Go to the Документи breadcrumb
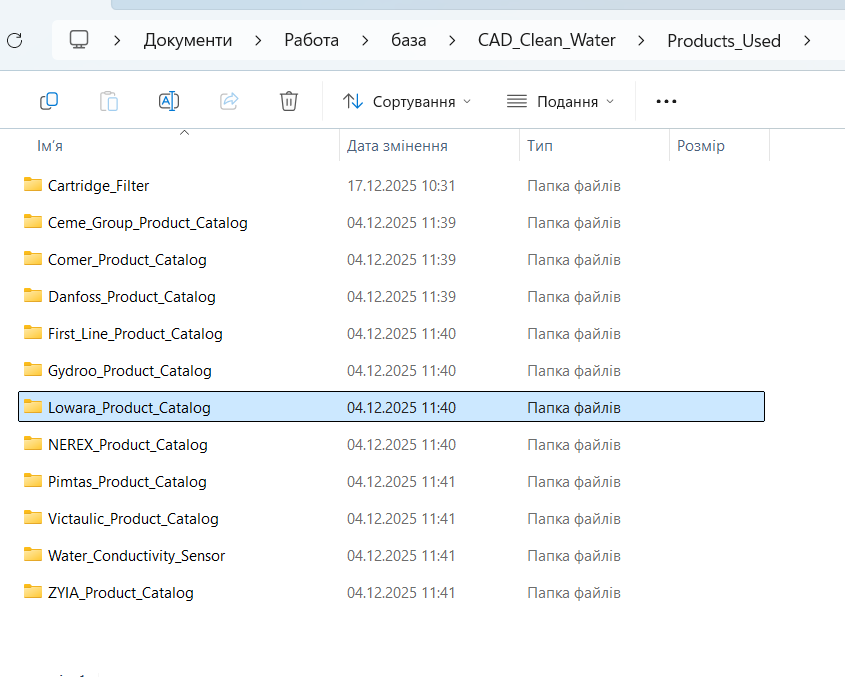 tap(188, 40)
